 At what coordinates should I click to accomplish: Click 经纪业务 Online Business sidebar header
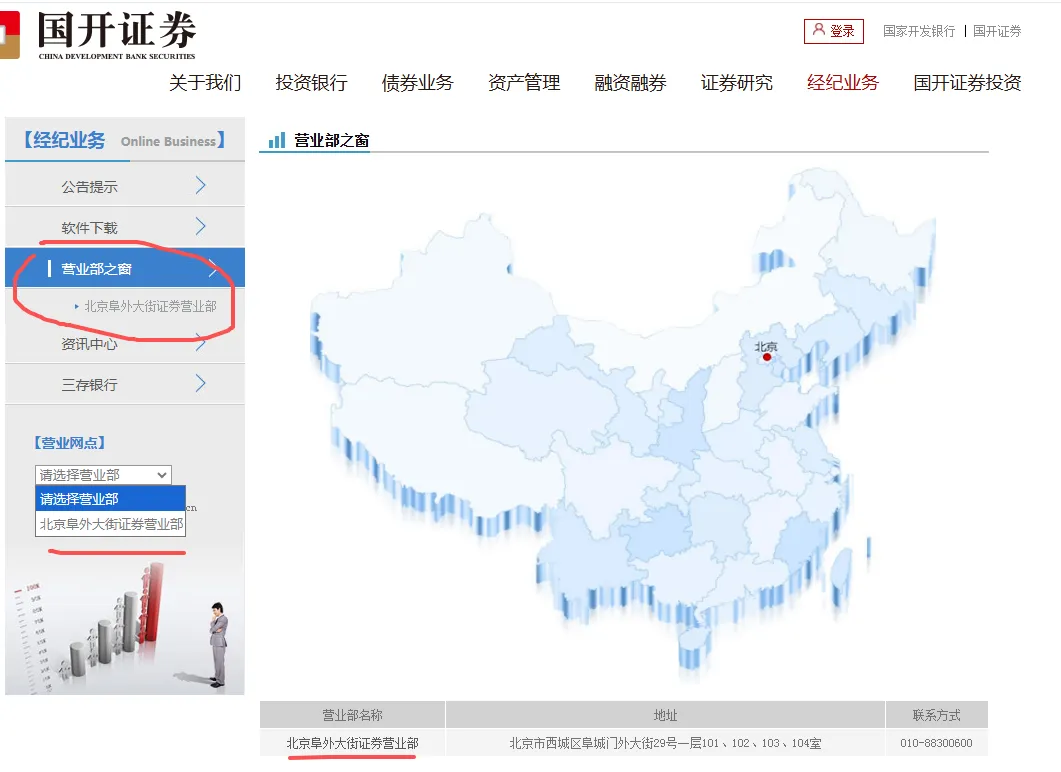[125, 140]
